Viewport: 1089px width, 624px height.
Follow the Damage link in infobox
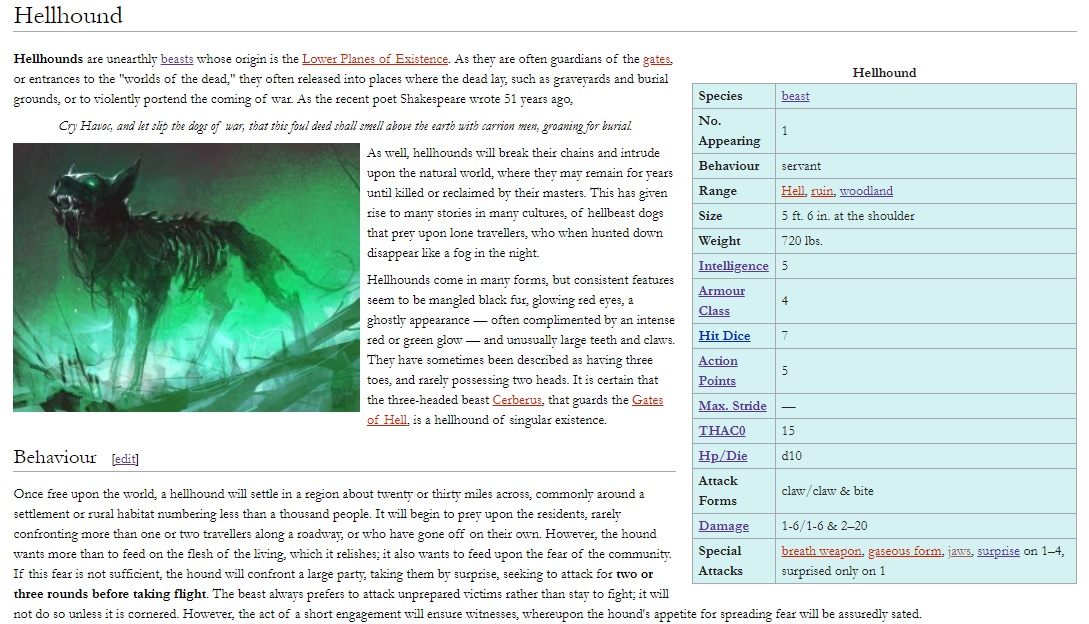click(724, 526)
